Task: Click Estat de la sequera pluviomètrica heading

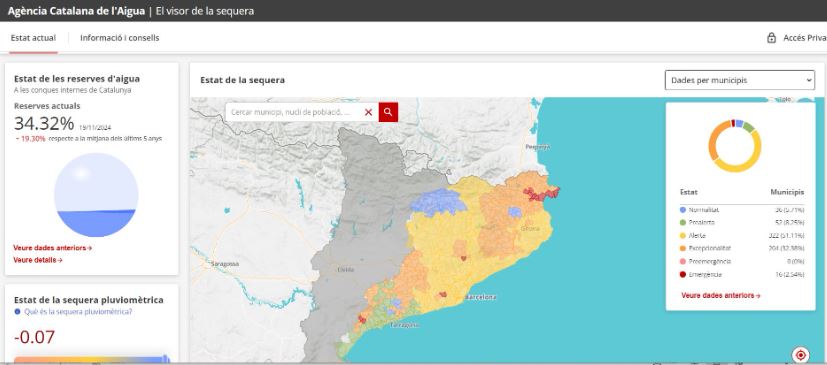Action: coord(89,300)
